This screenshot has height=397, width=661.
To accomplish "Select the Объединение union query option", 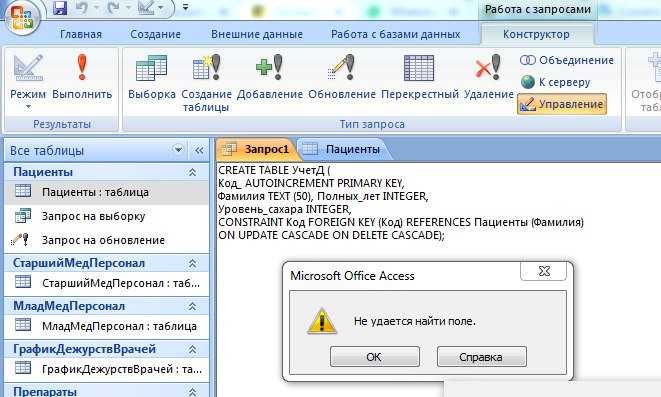I will 567,60.
